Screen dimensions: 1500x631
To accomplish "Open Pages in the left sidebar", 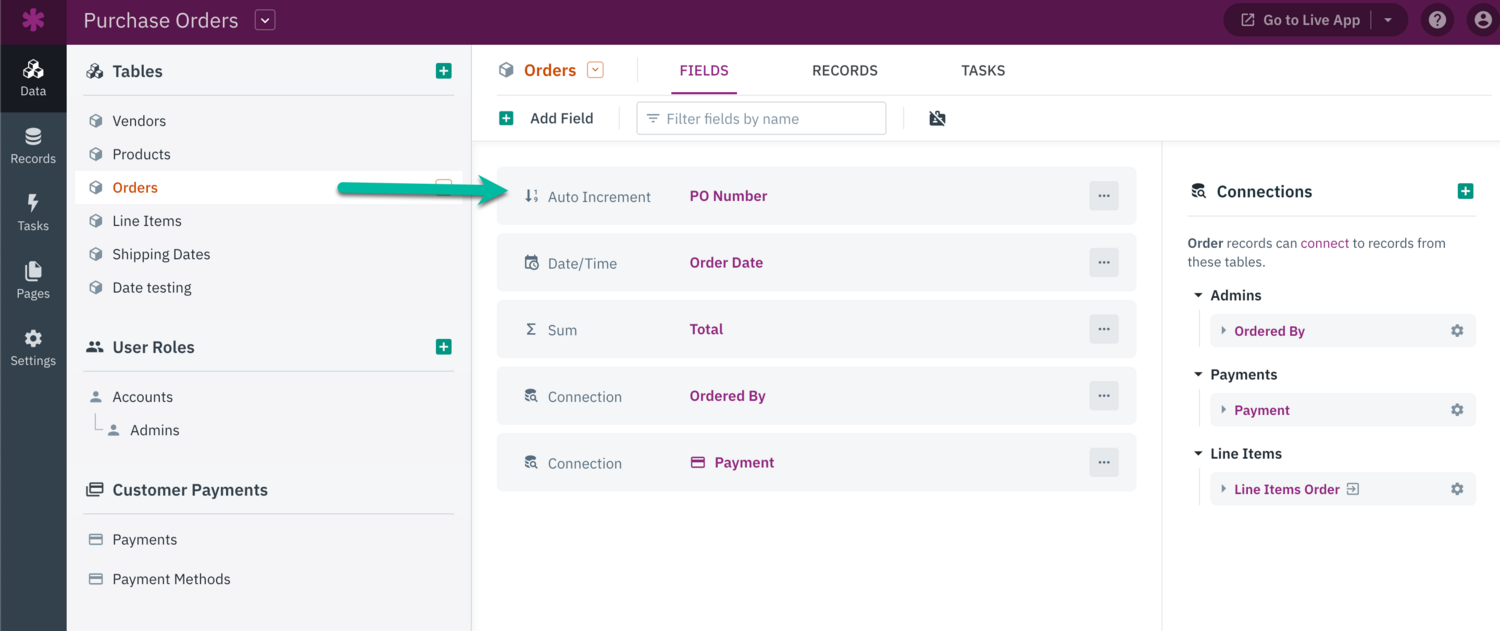I will coord(33,280).
